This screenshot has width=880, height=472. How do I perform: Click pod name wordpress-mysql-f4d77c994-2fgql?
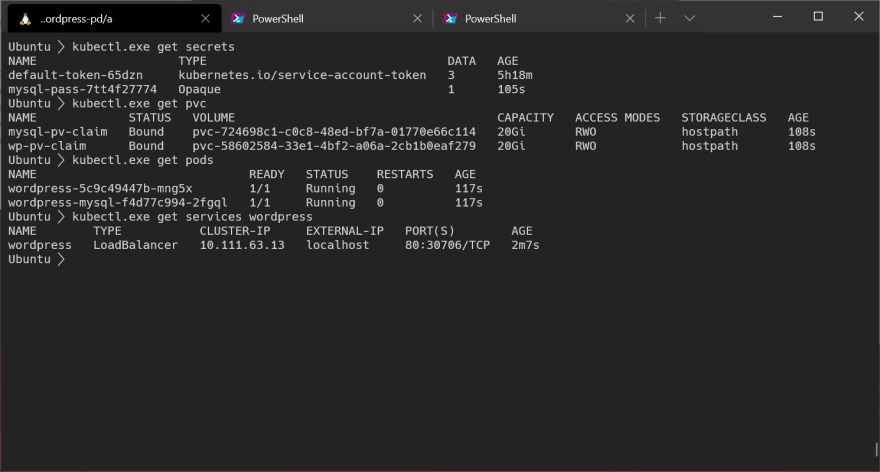(x=118, y=203)
